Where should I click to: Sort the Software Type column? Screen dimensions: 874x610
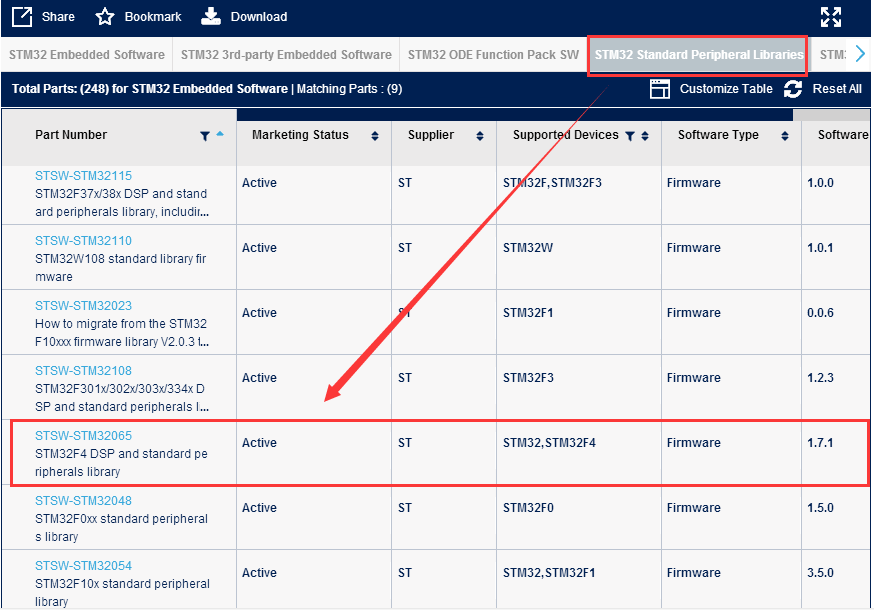(785, 135)
